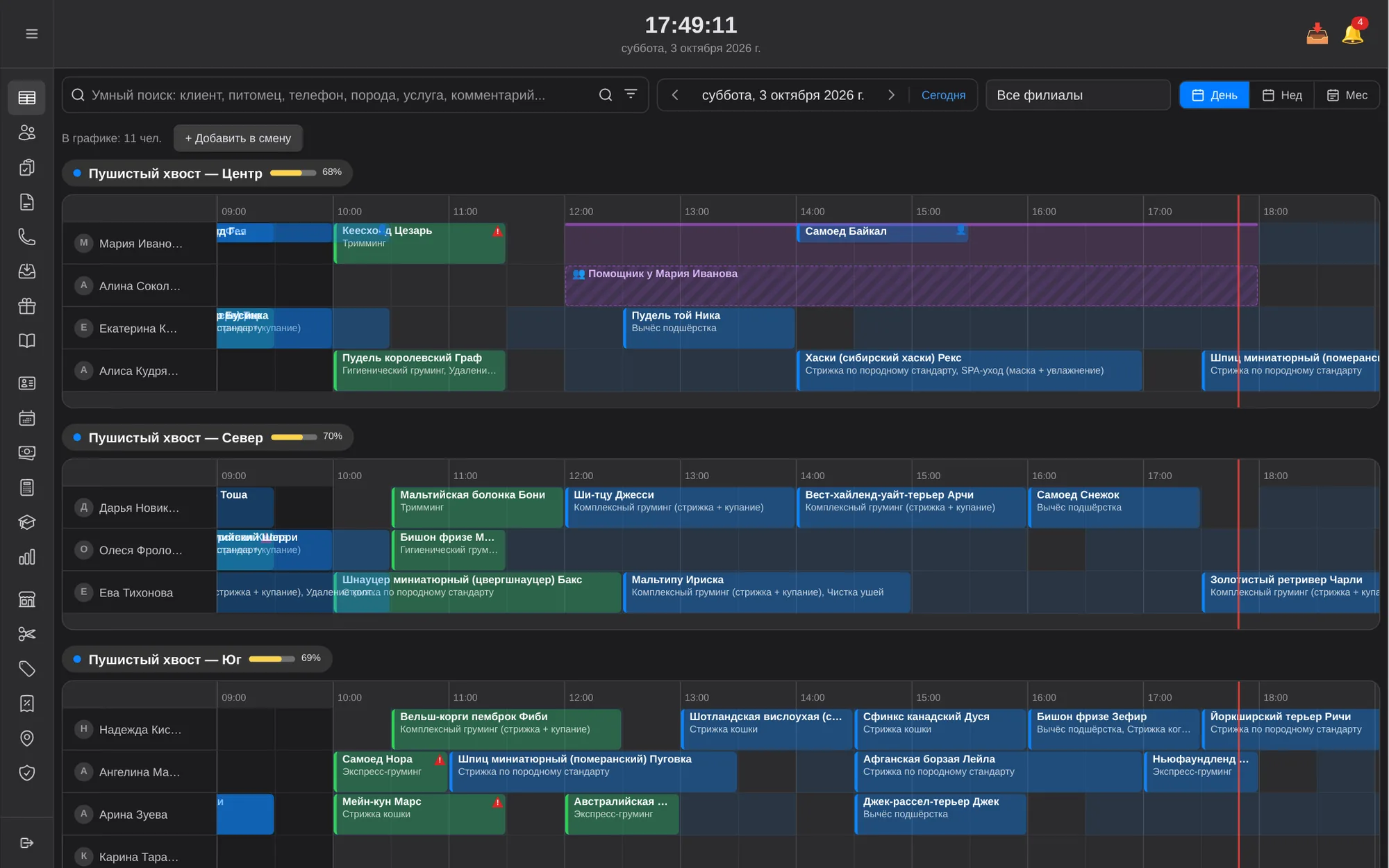
Task: Click Добавить в смену button
Action: tap(238, 138)
